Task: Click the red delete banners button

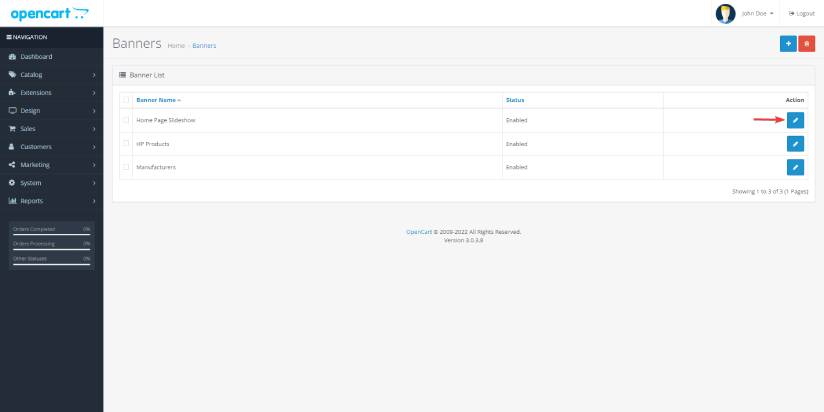Action: (807, 44)
